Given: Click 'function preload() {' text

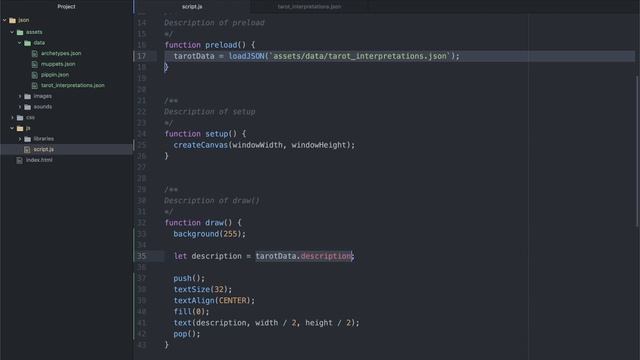Looking at the screenshot, I should tap(210, 45).
